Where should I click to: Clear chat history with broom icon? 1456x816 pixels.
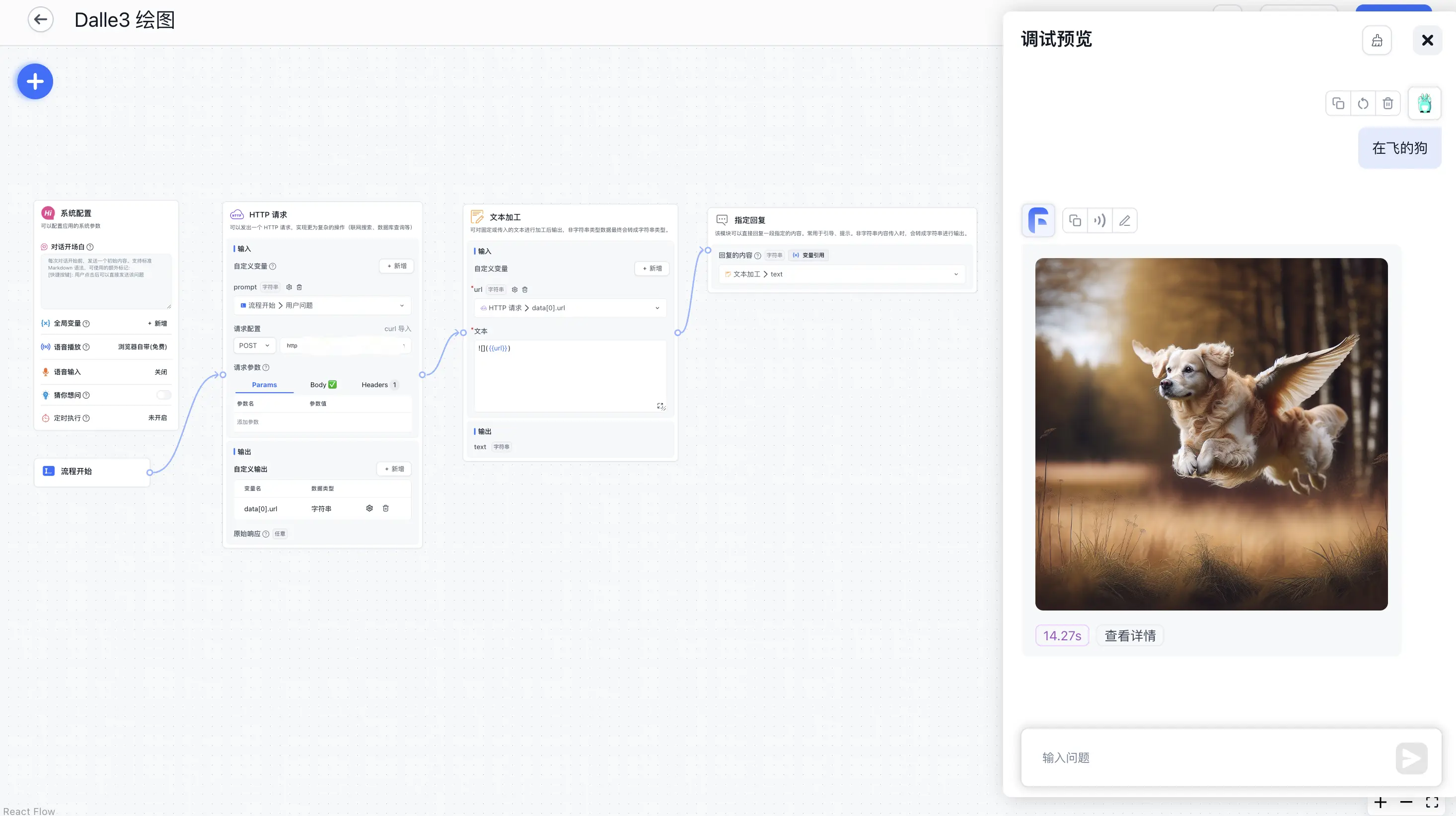click(1377, 40)
